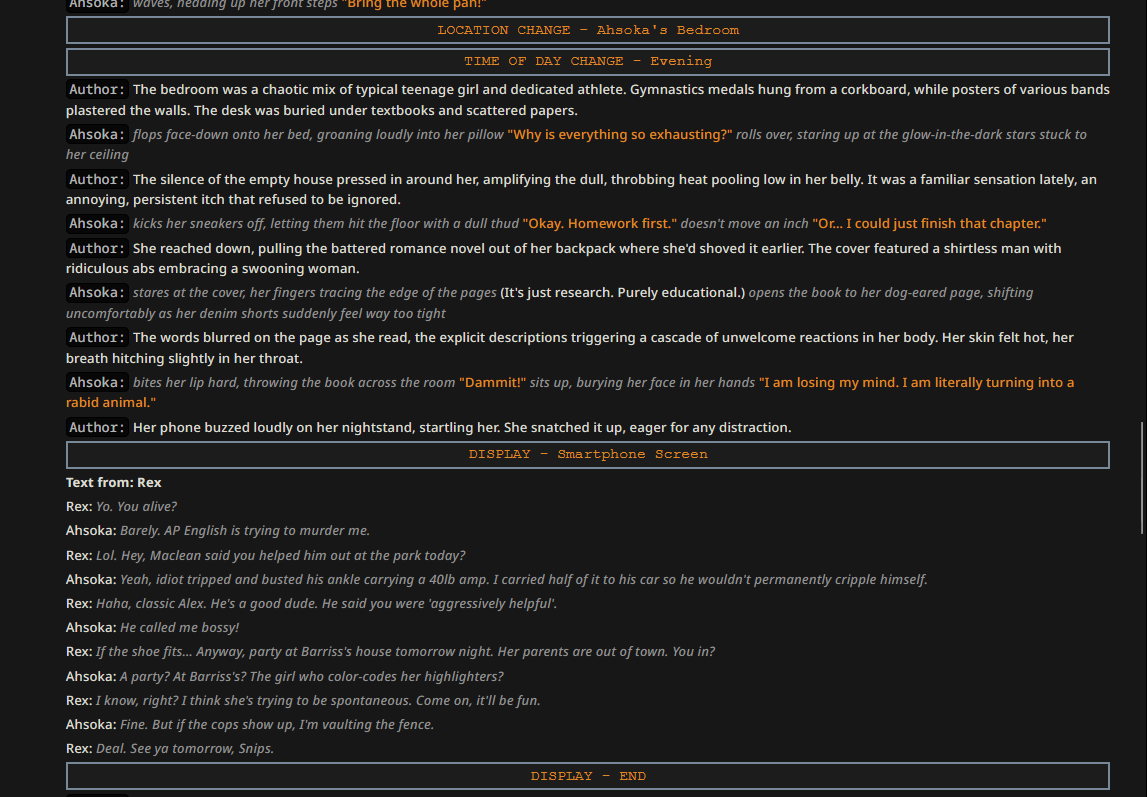This screenshot has height=797, width=1147.
Task: Click the DISPLAY END banner
Action: pos(588,776)
